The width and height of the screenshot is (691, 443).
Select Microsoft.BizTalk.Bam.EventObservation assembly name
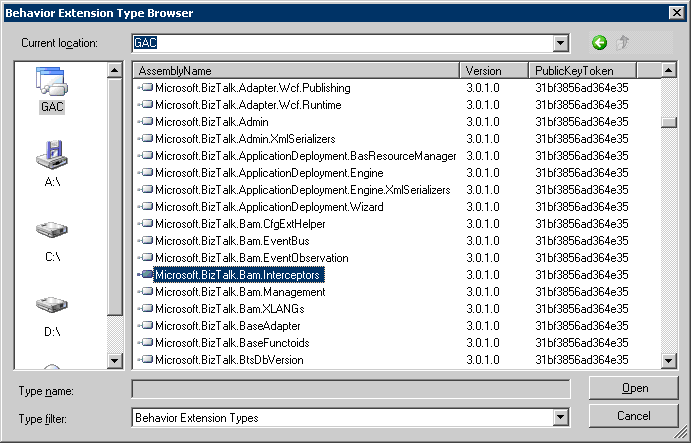click(252, 258)
